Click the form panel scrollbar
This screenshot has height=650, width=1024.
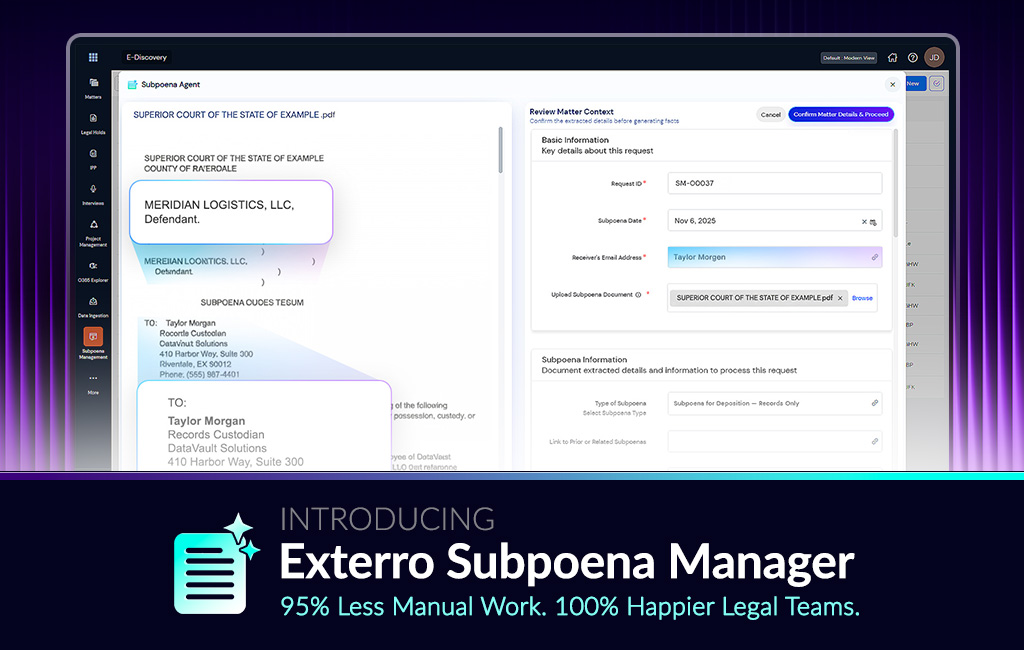coord(895,183)
